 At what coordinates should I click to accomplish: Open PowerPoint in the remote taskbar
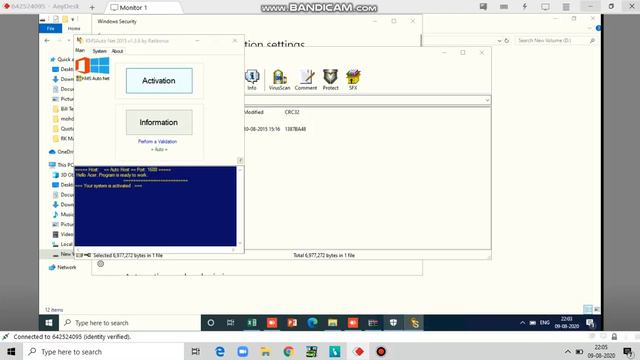point(292,323)
